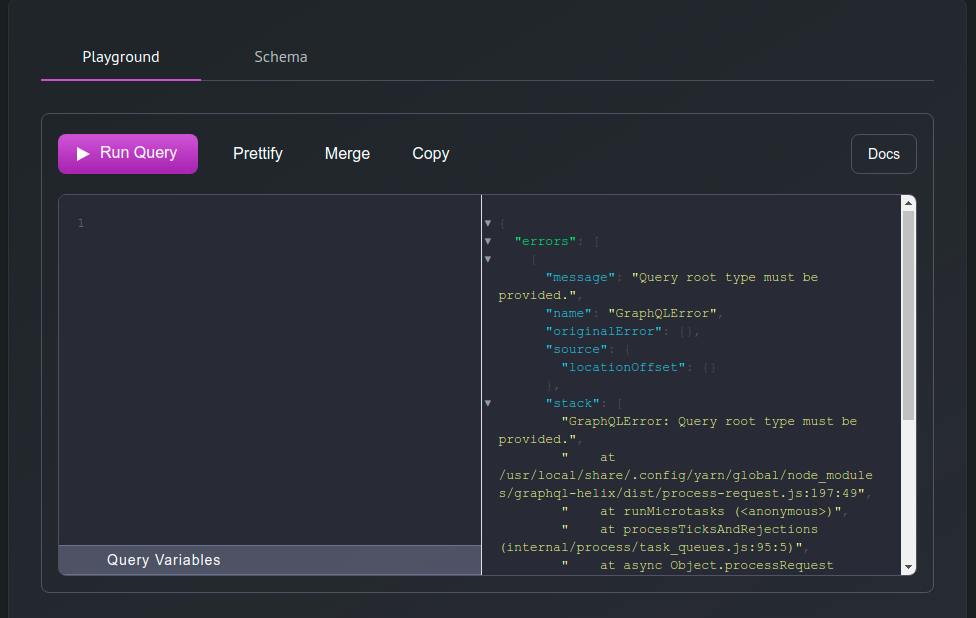976x618 pixels.
Task: Copy the query with Copy button
Action: [x=431, y=154]
